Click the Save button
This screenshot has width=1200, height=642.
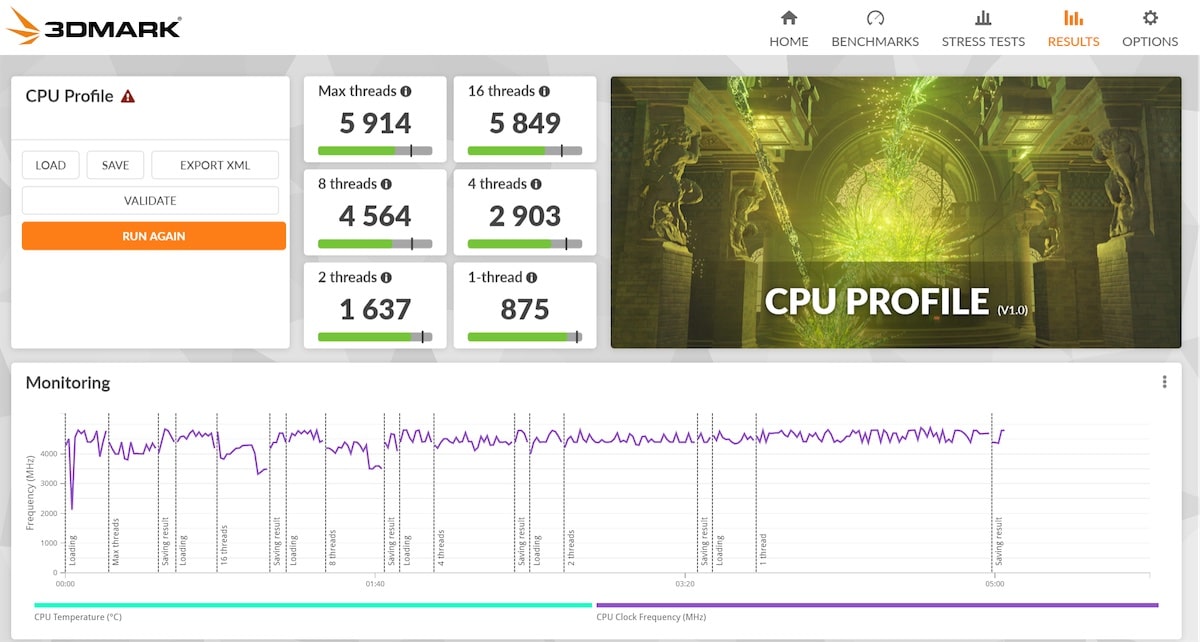pos(115,165)
